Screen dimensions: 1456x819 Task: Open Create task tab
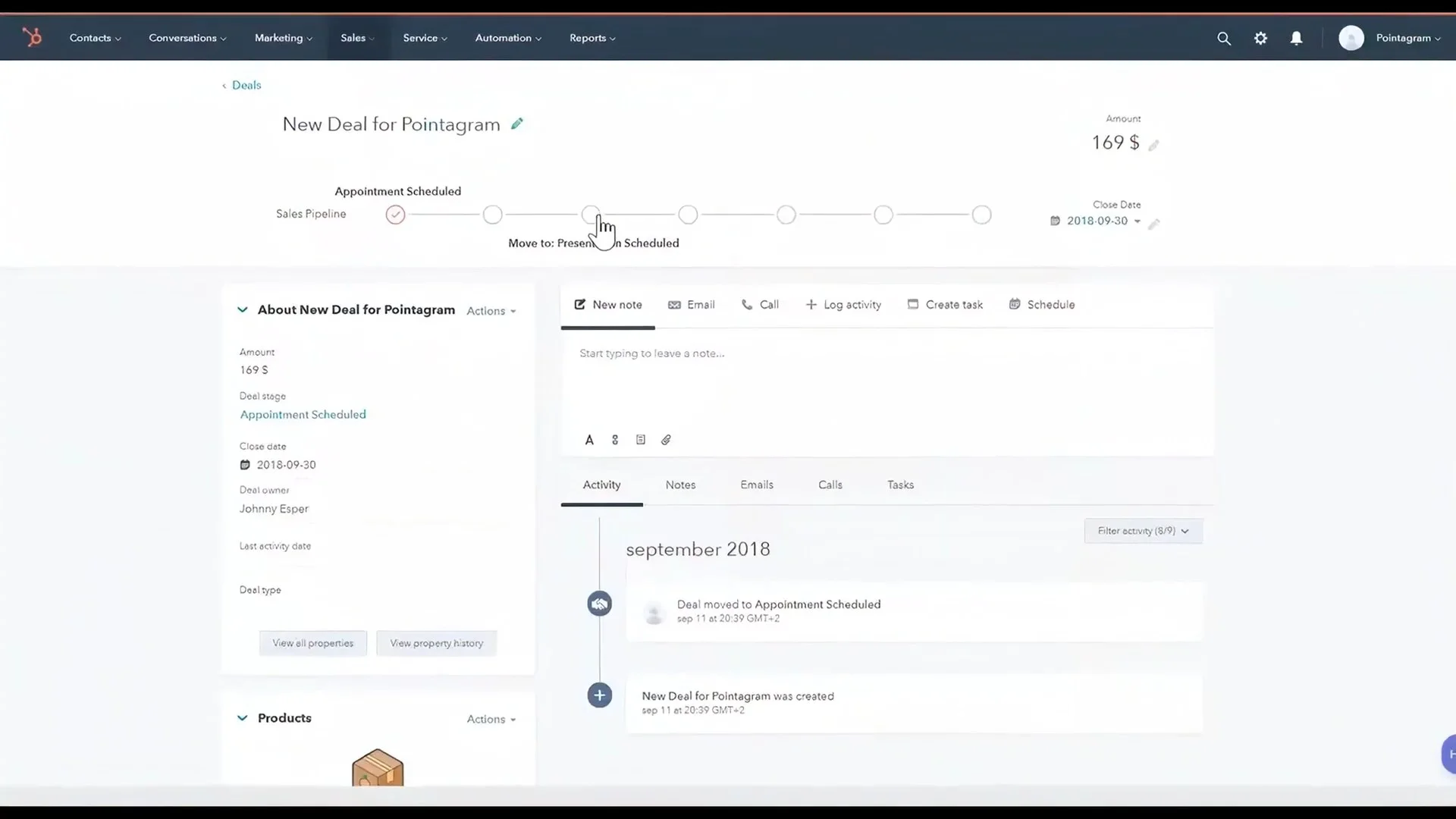point(945,305)
